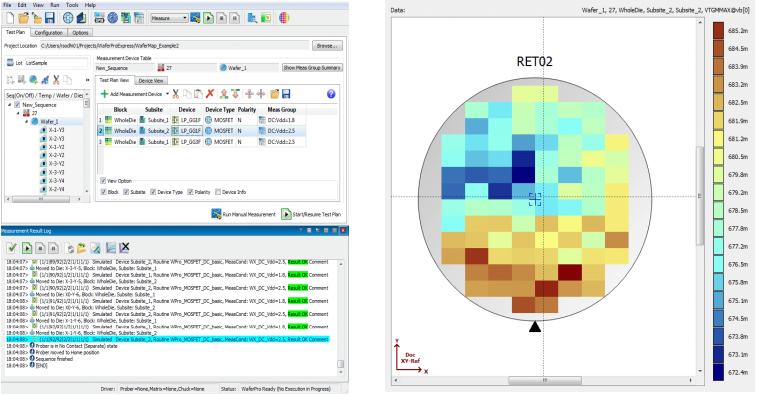Click the open folder arrow icon in result log
The image size is (758, 396).
[x=82, y=248]
